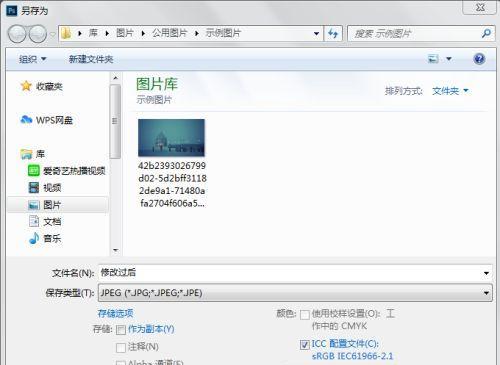This screenshot has width=500, height=365.
Task: Click the 搜索 示例图片 search field
Action: 414,33
